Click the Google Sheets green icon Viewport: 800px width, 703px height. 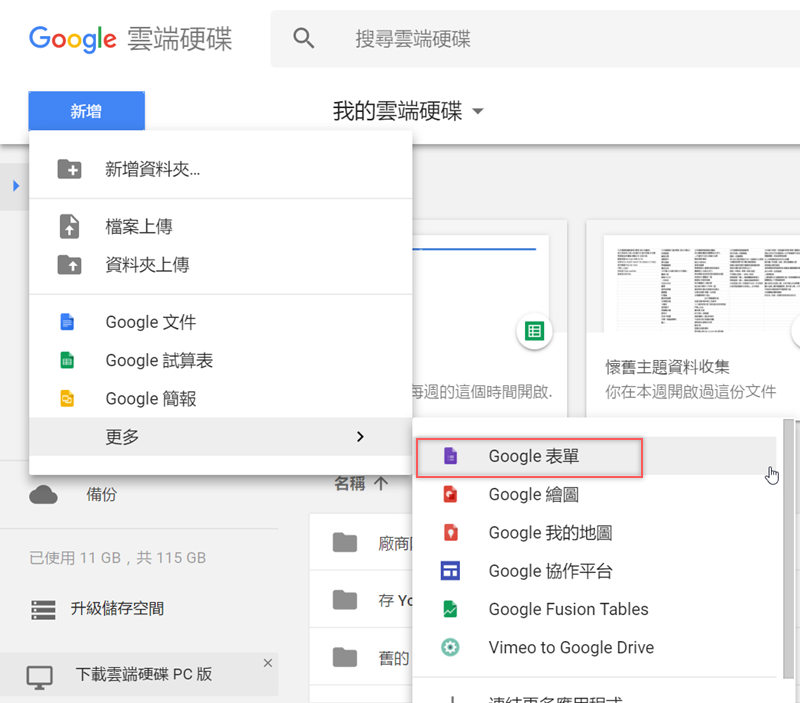[x=67, y=360]
